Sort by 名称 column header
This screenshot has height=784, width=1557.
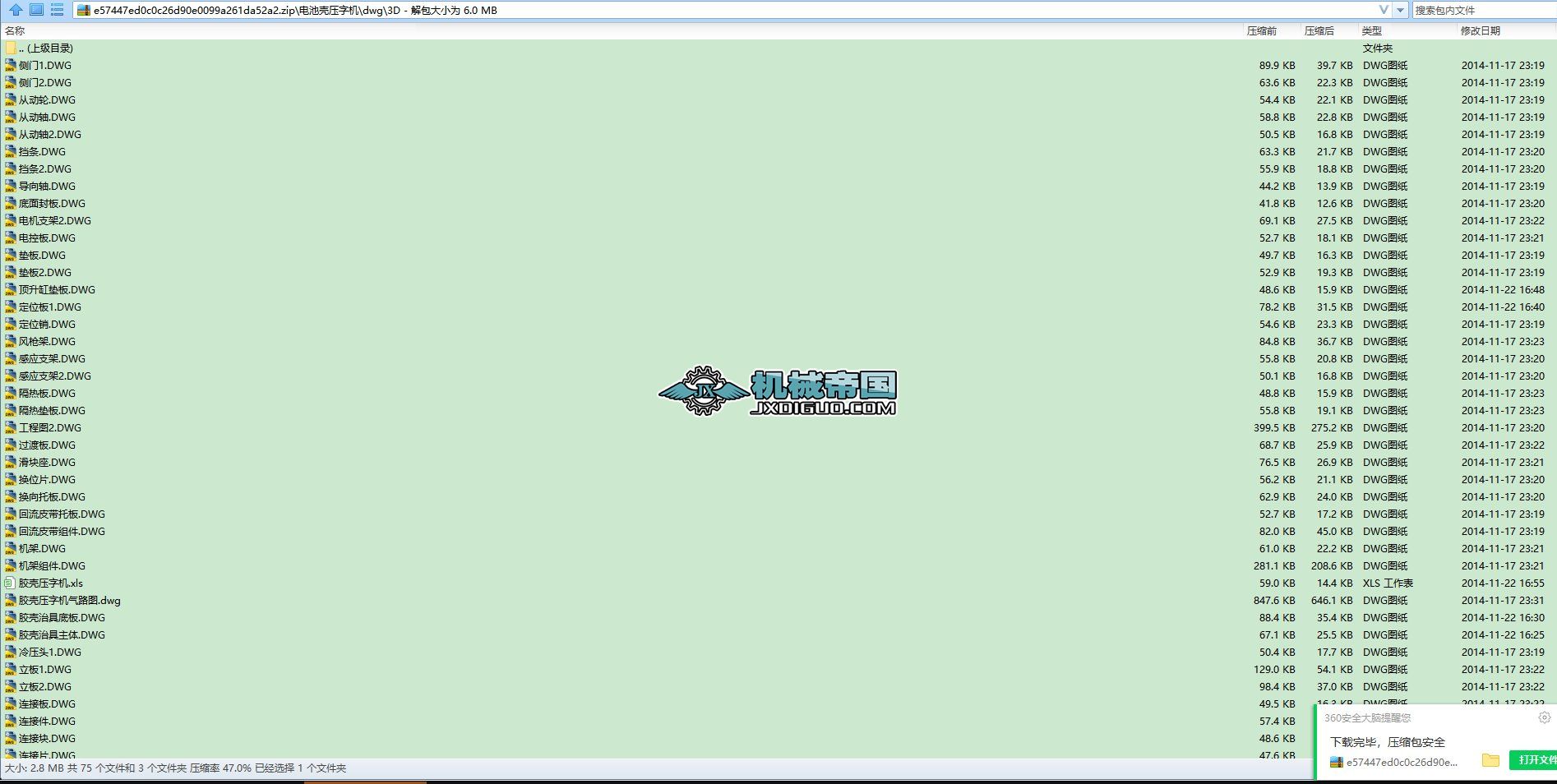tap(15, 30)
